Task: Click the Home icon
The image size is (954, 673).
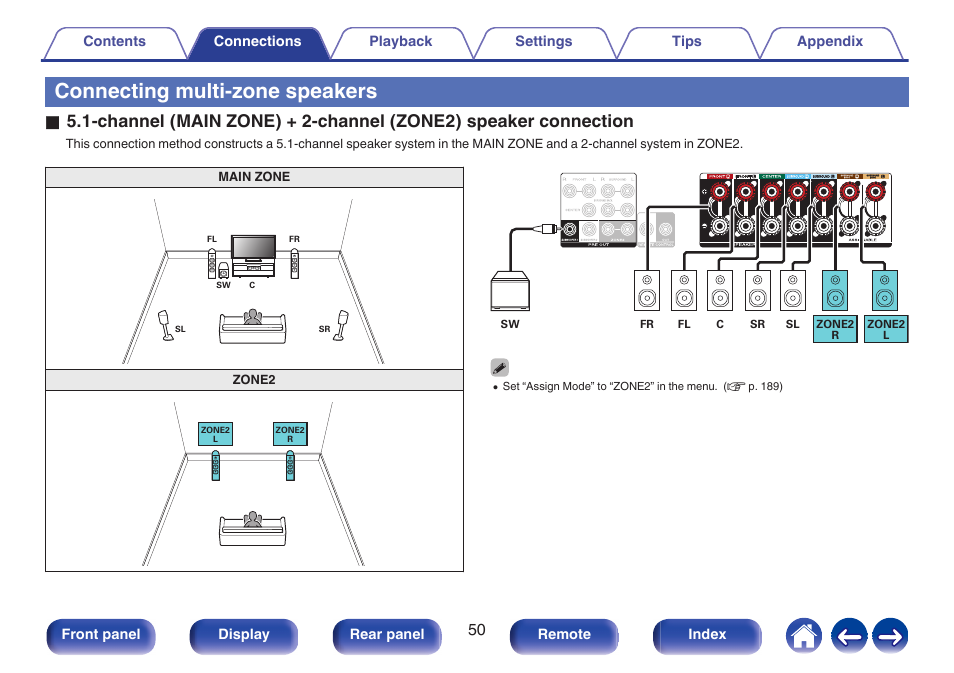Action: [x=804, y=636]
